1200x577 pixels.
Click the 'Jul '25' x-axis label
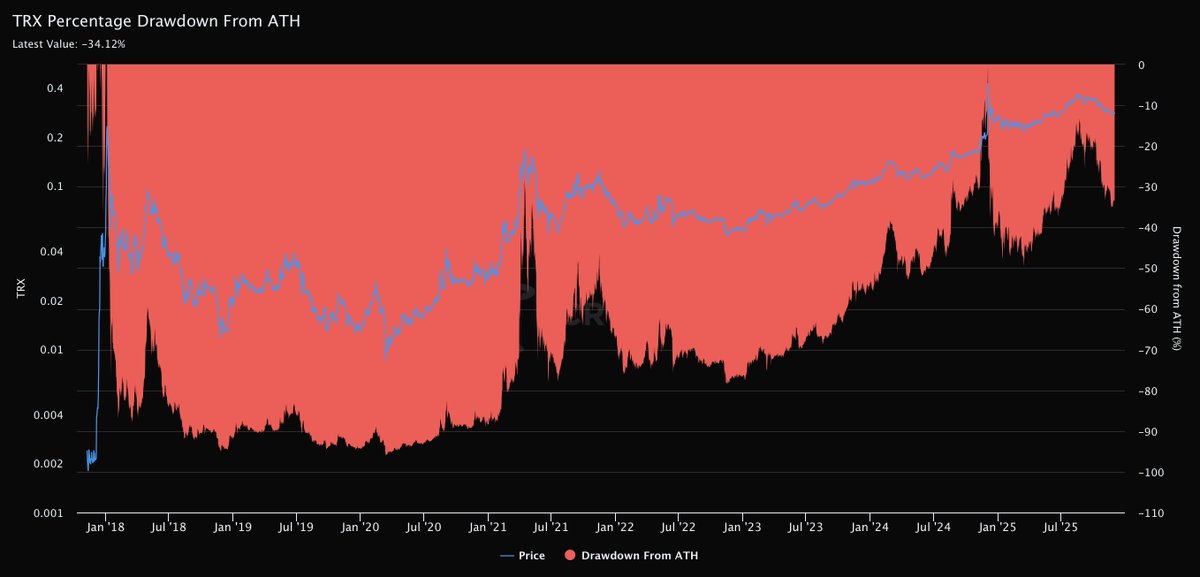coord(1061,525)
